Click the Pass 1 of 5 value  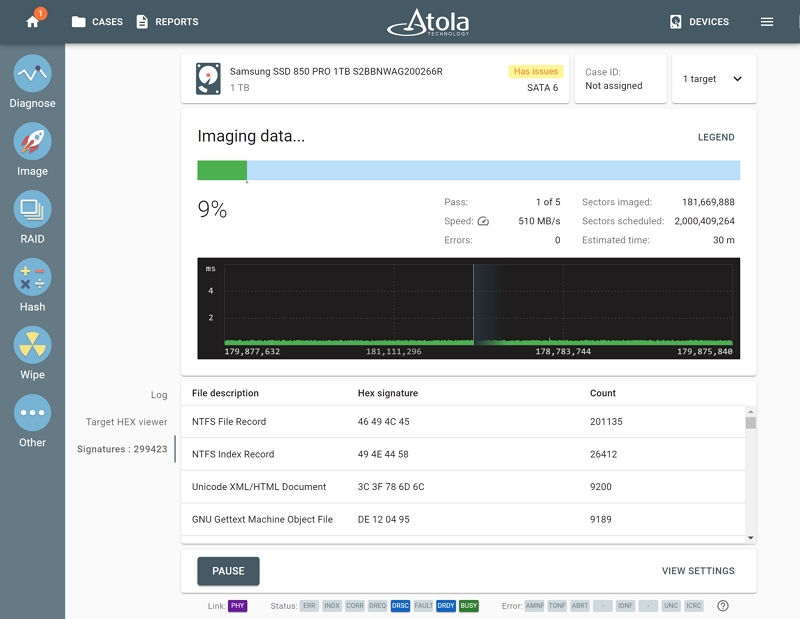[x=548, y=202]
